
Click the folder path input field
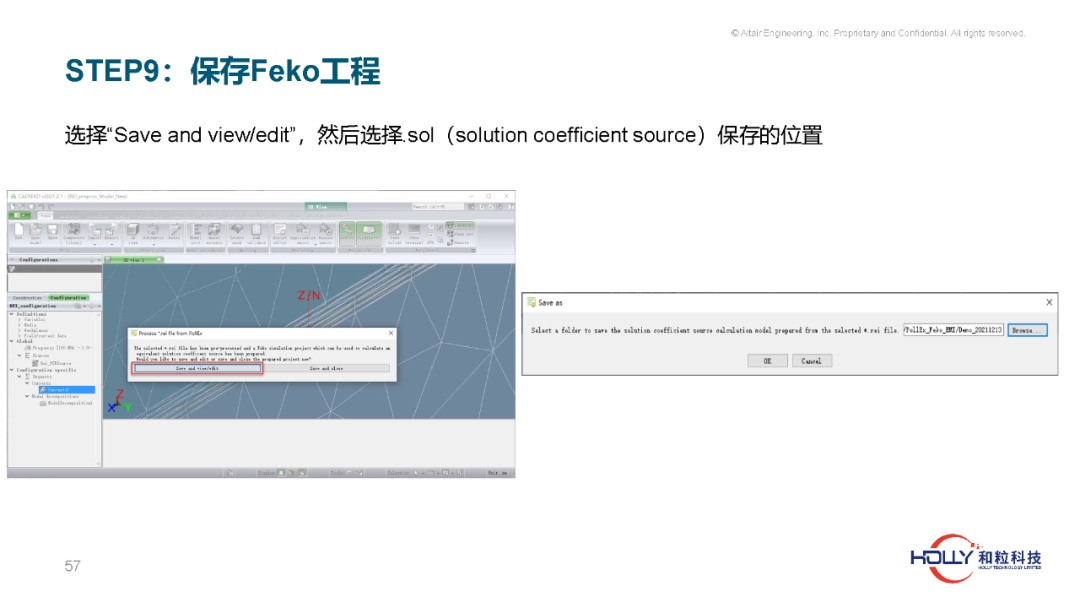[953, 331]
